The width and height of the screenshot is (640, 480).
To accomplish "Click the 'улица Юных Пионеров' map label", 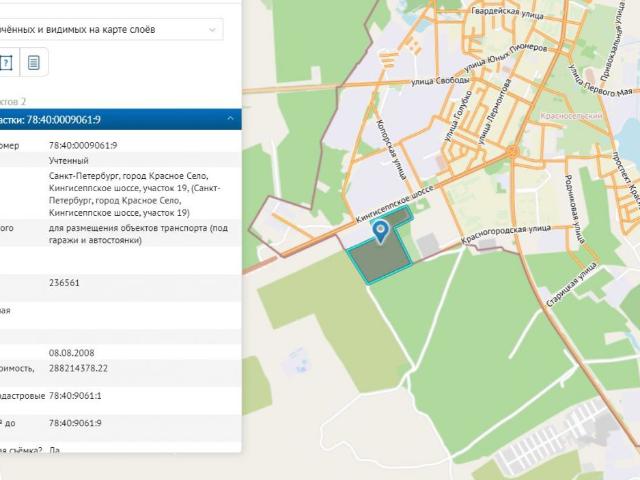I will [x=505, y=58].
